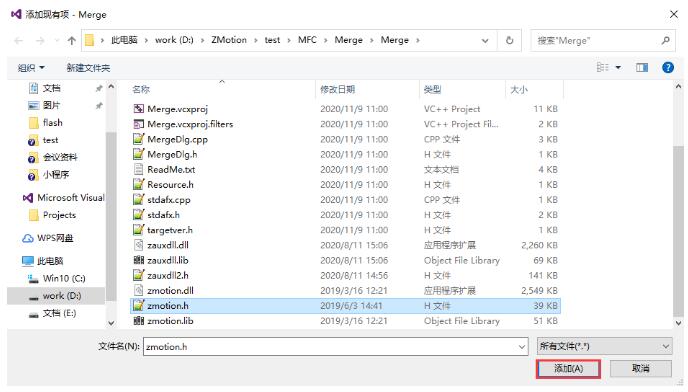The height and width of the screenshot is (392, 688).
Task: Expand breadcrumb arrow after MFC
Action: coord(326,40)
